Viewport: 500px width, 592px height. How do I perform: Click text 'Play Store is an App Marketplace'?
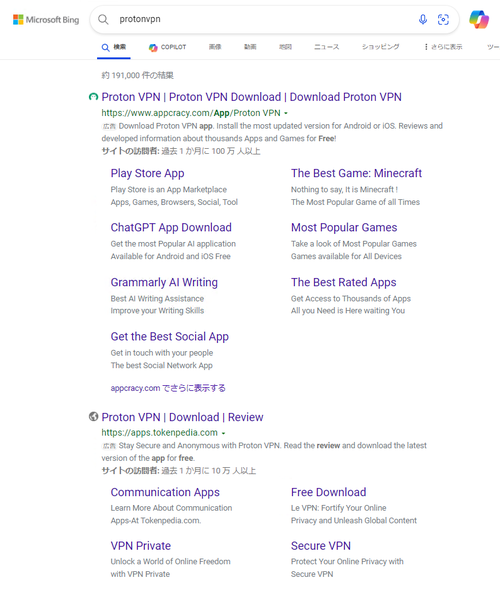[x=168, y=190]
